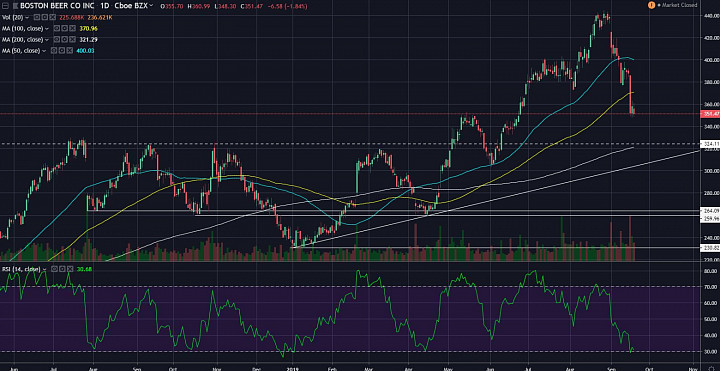This screenshot has height=371, width=720.
Task: Toggle visibility of the MA (200, close) indicator
Action: [x=56, y=39]
